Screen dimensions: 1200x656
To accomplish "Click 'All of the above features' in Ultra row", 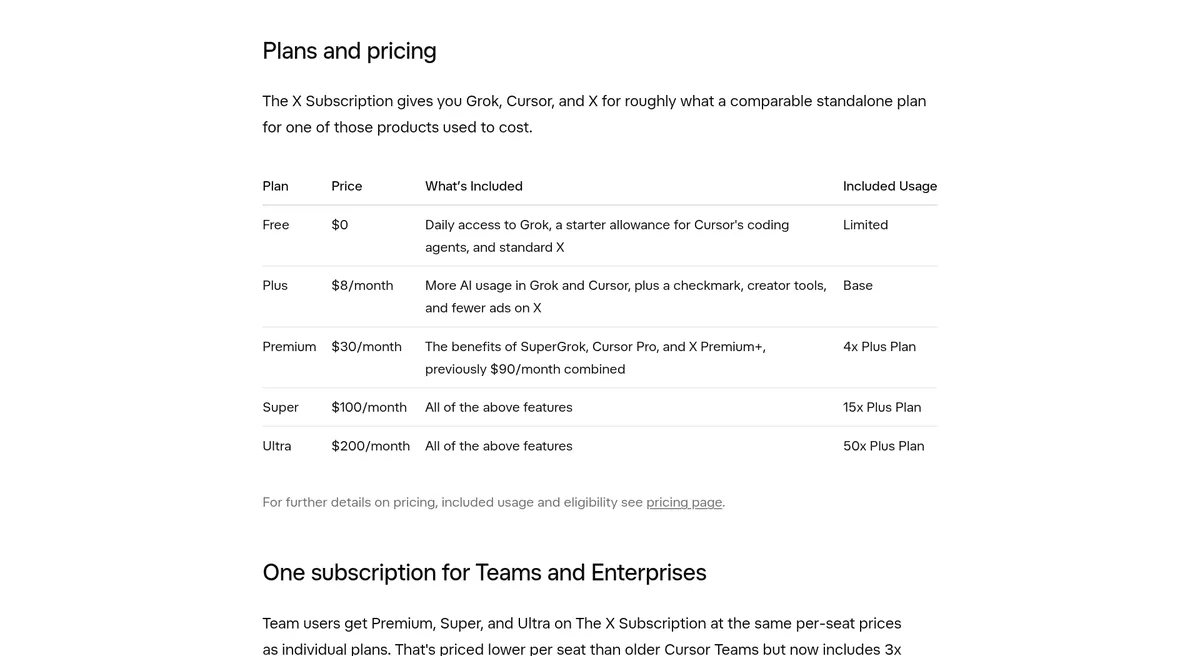I will [499, 446].
